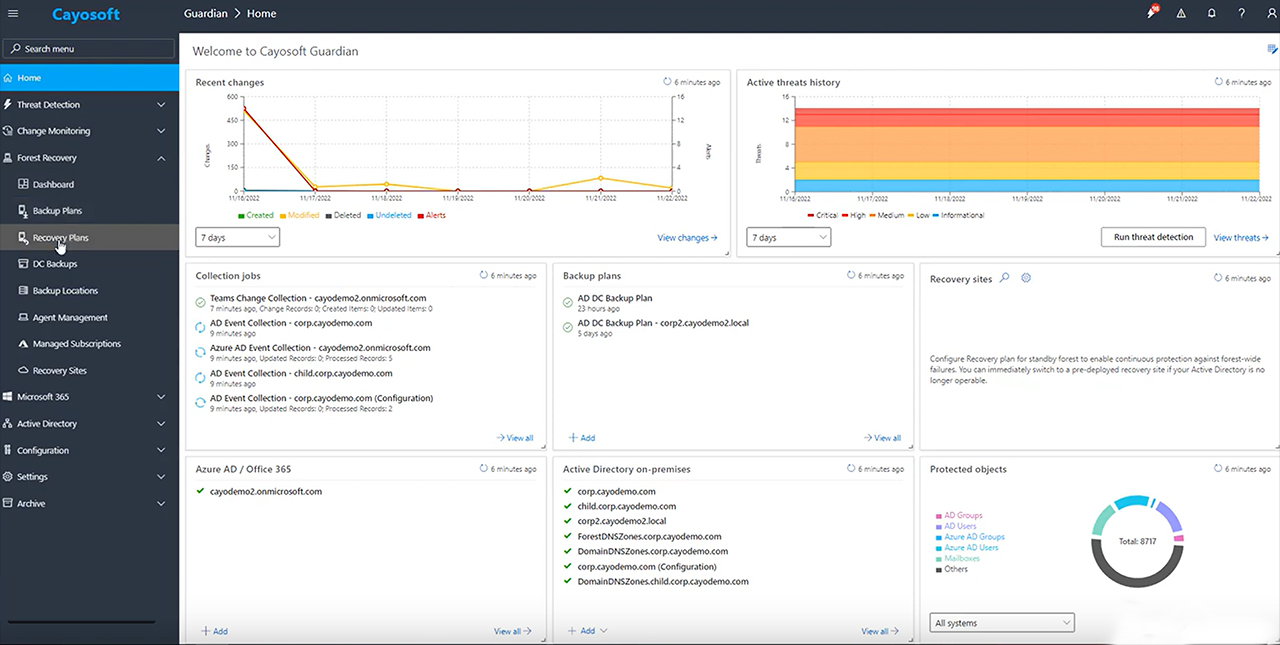Refresh the Azure AD / Office 365 widget
1280x645 pixels.
(484, 468)
